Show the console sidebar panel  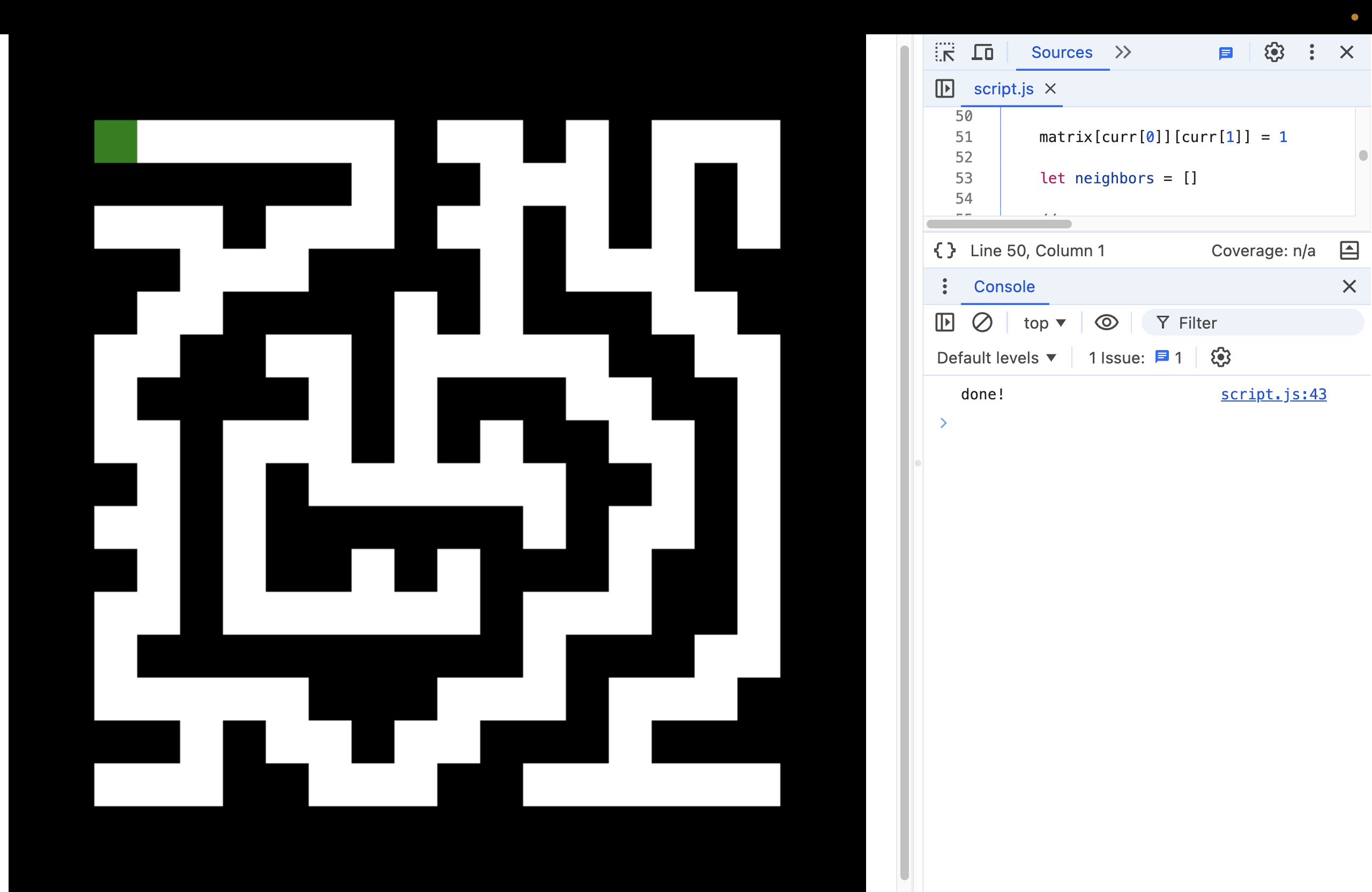point(944,322)
